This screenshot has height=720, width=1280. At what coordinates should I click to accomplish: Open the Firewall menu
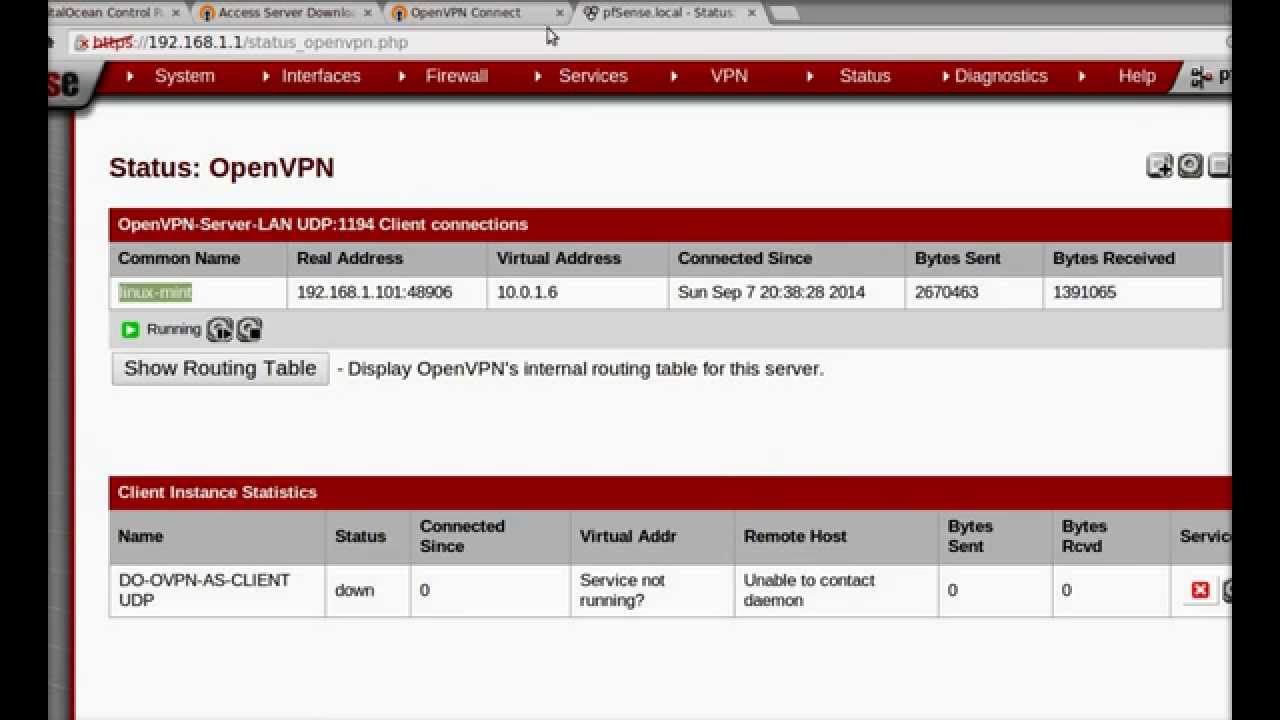pos(456,76)
